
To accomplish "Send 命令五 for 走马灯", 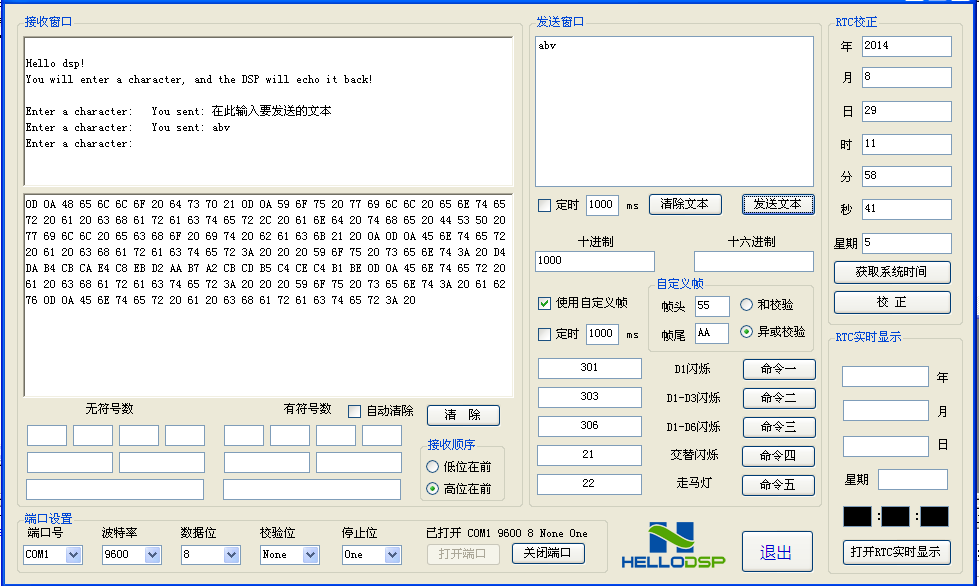I will point(778,485).
